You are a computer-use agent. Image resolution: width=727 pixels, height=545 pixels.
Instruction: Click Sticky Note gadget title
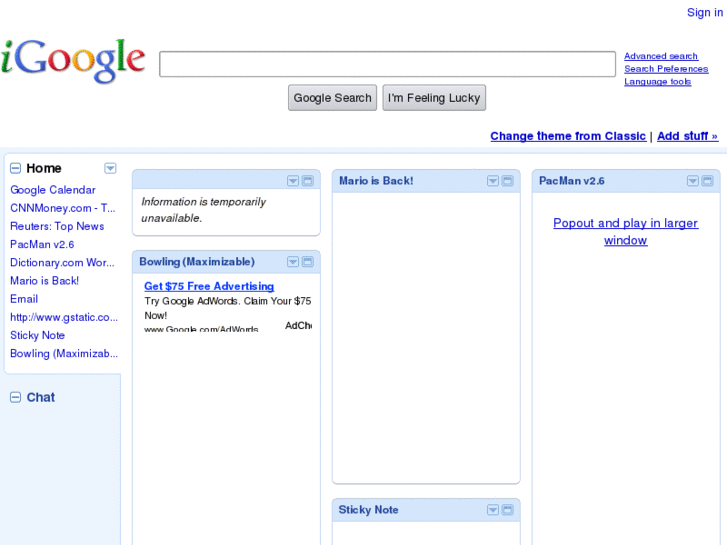click(368, 510)
